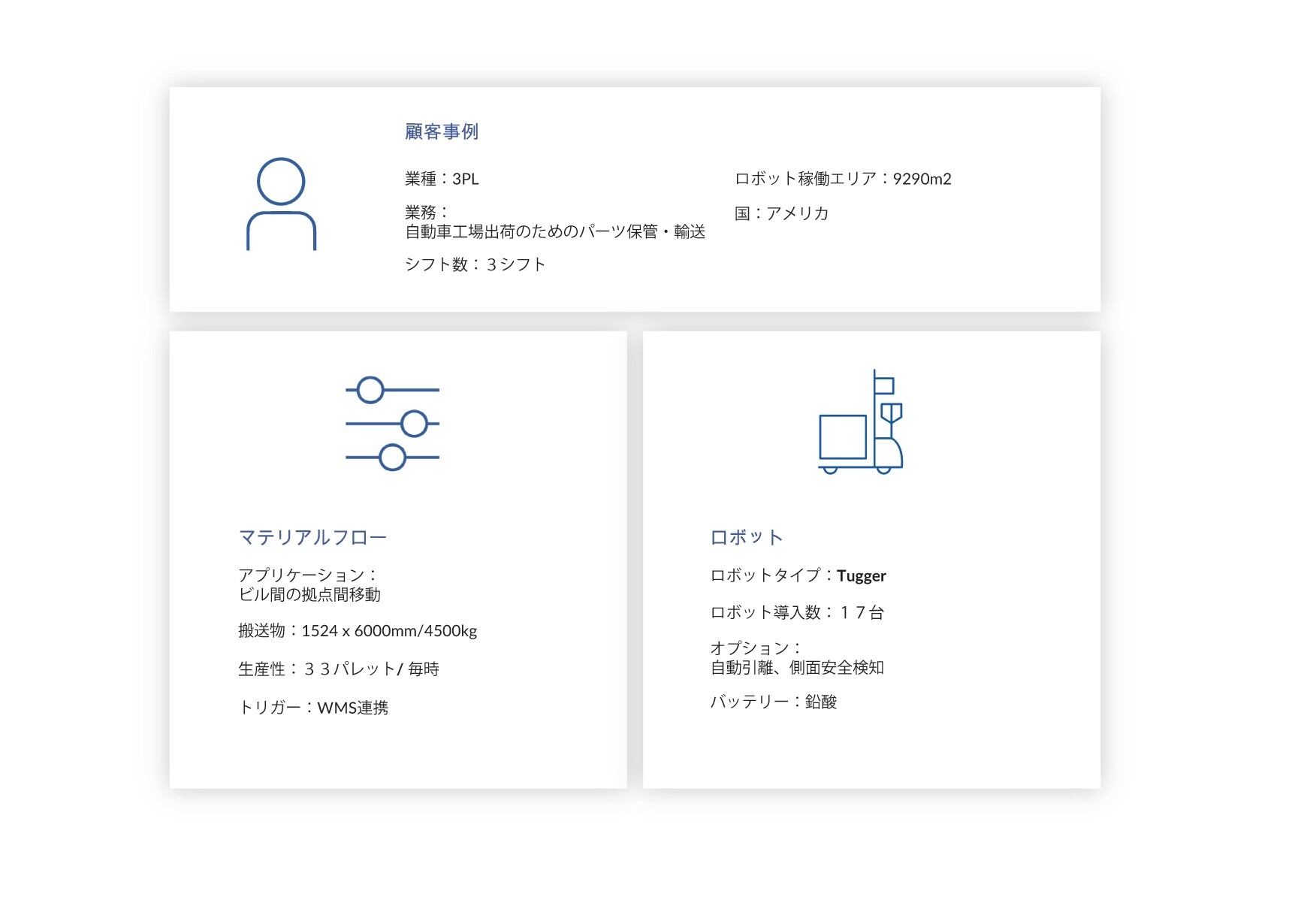1289x924 pixels.
Task: Click the sliders icon above マテリアルフロー
Action: coord(392,424)
